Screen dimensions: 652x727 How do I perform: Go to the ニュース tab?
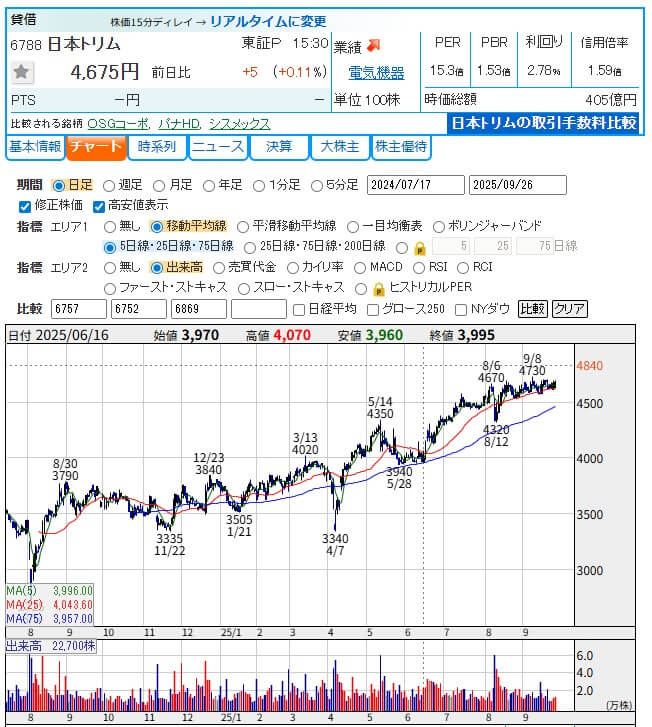218,147
